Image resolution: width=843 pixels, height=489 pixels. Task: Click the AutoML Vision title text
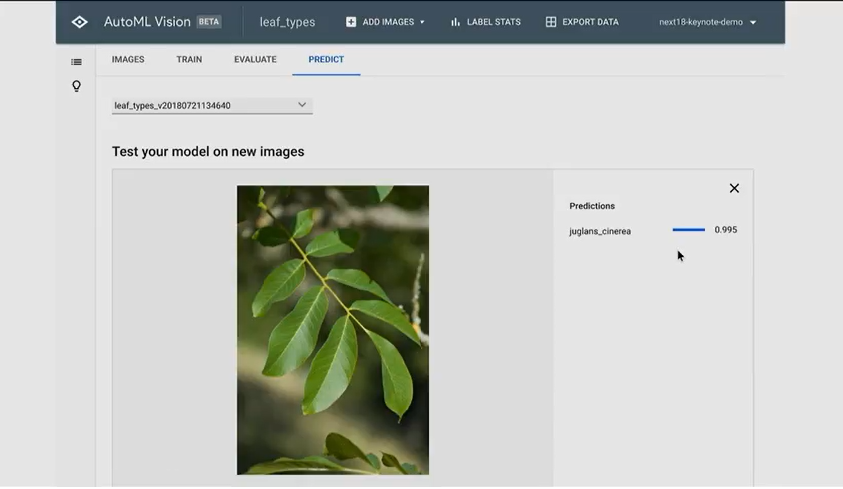[x=147, y=22]
